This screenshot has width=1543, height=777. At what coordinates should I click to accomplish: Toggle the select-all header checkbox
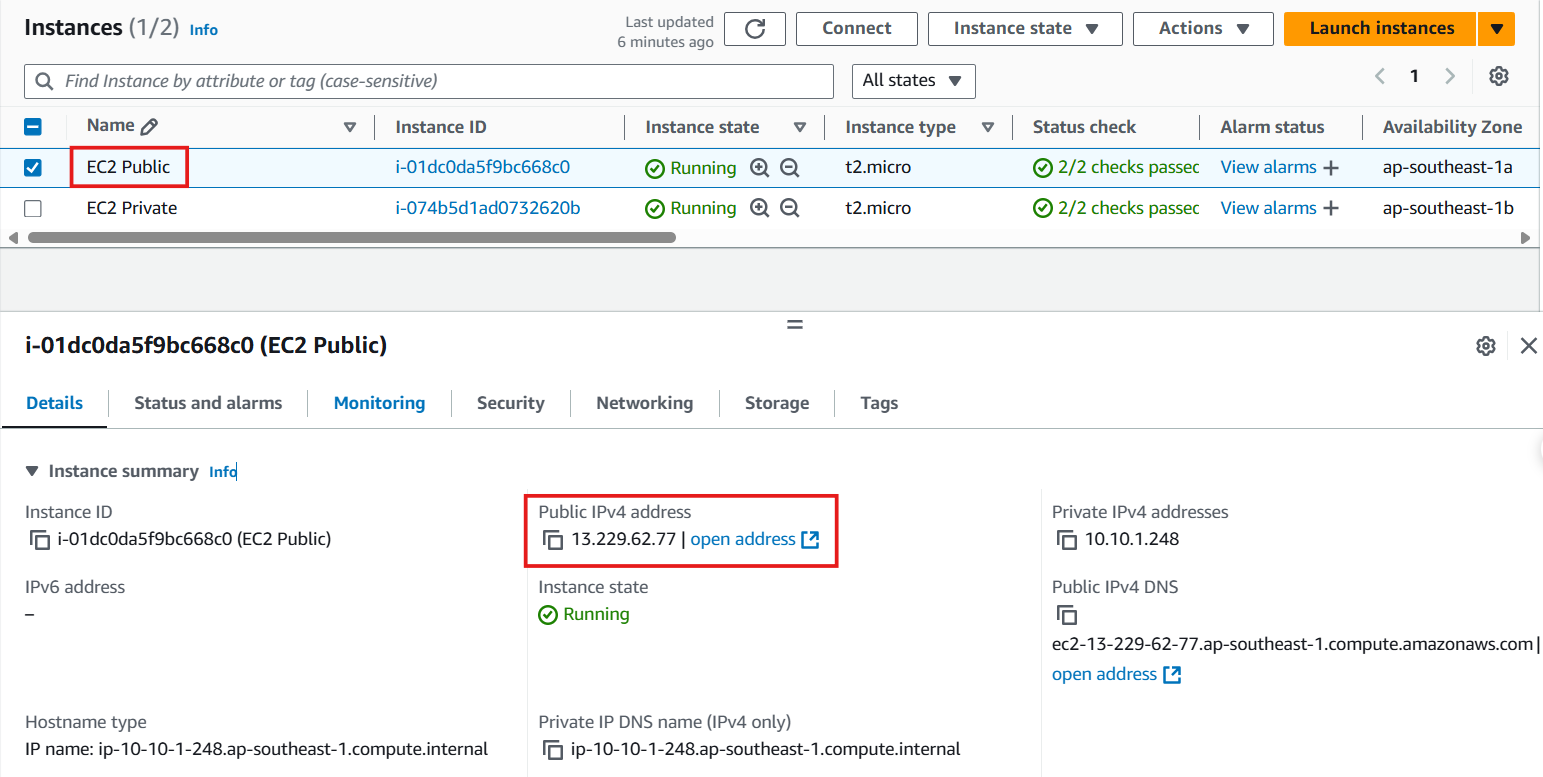pos(33,127)
